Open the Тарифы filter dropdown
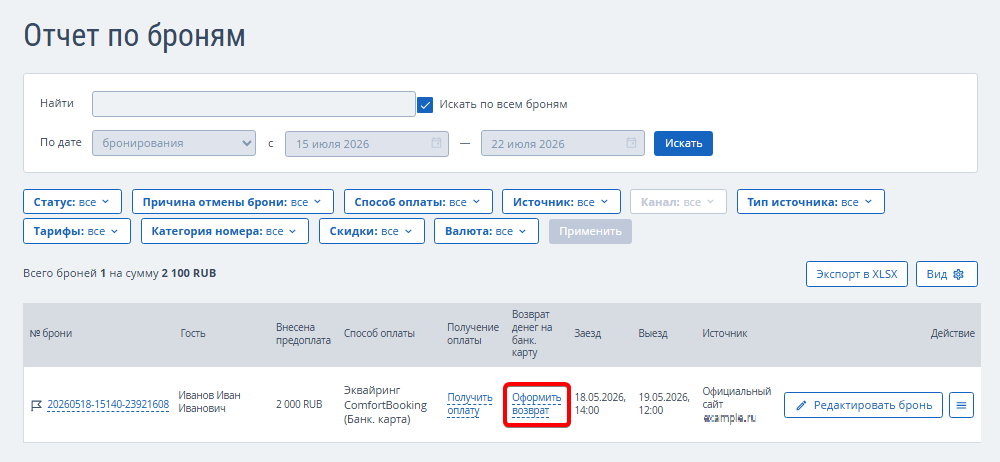Image resolution: width=1000 pixels, height=462 pixels. click(x=77, y=231)
